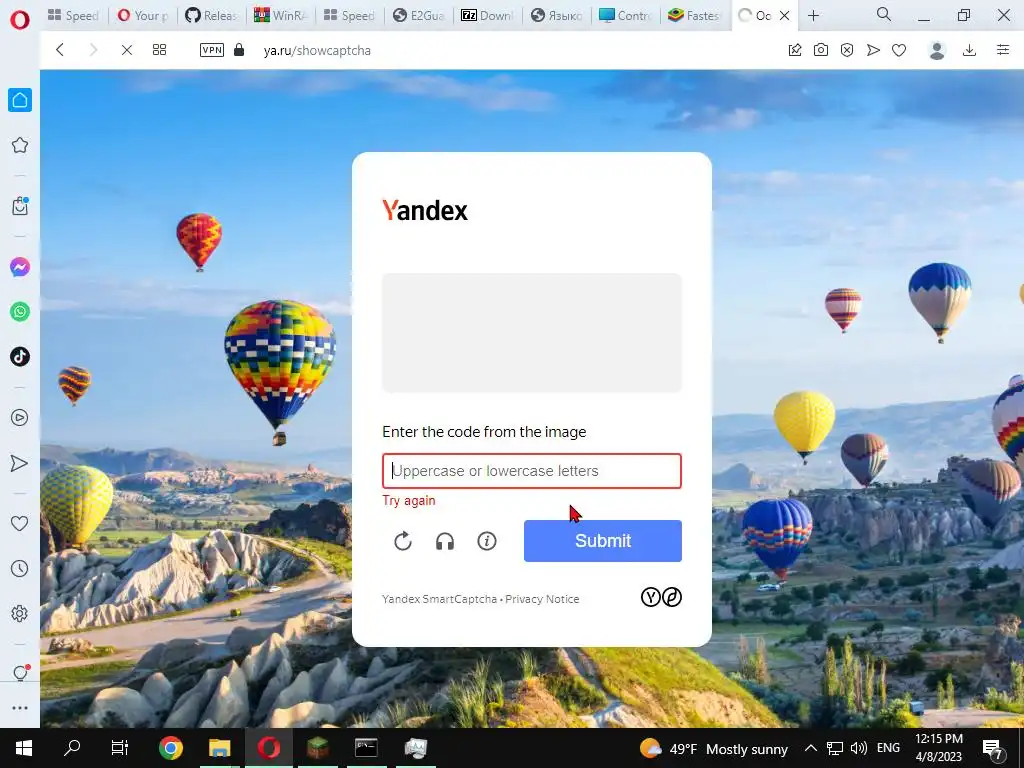Open sidebar home start page icon

click(20, 100)
